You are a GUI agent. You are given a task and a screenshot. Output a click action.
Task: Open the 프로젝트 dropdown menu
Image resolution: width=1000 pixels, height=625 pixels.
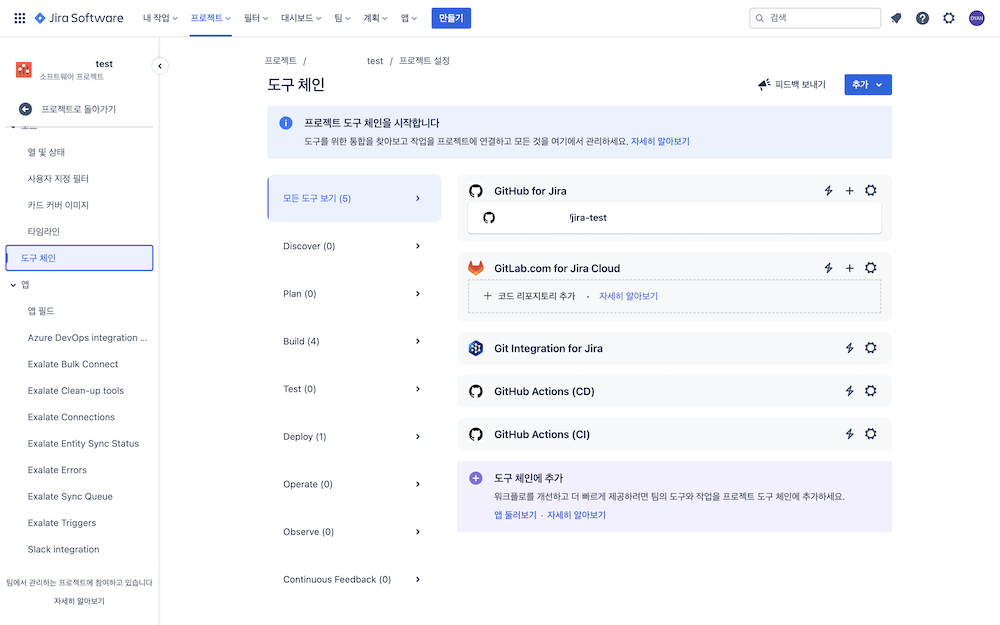coord(210,18)
